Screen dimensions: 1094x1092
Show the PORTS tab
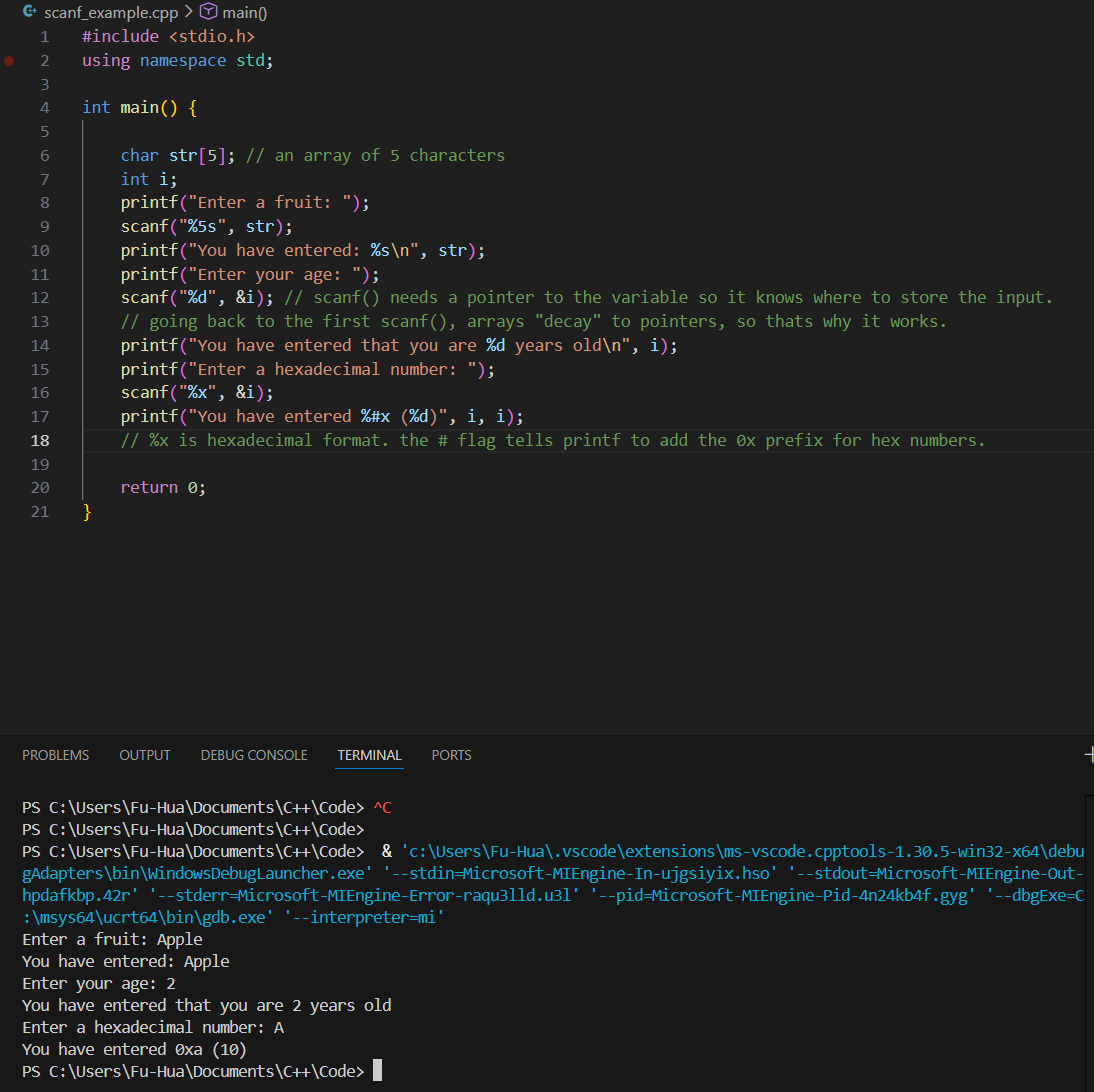pyautogui.click(x=451, y=755)
